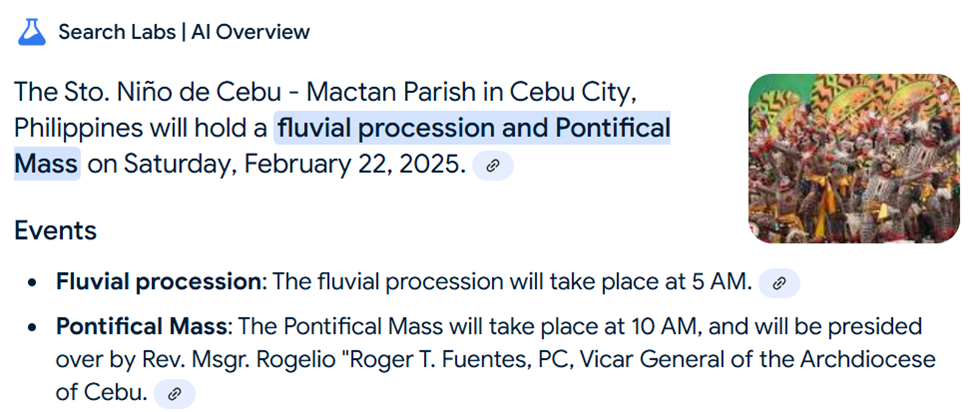975x412 pixels.
Task: Click the bold 'Fluvial procession' bullet label
Action: pyautogui.click(x=158, y=282)
